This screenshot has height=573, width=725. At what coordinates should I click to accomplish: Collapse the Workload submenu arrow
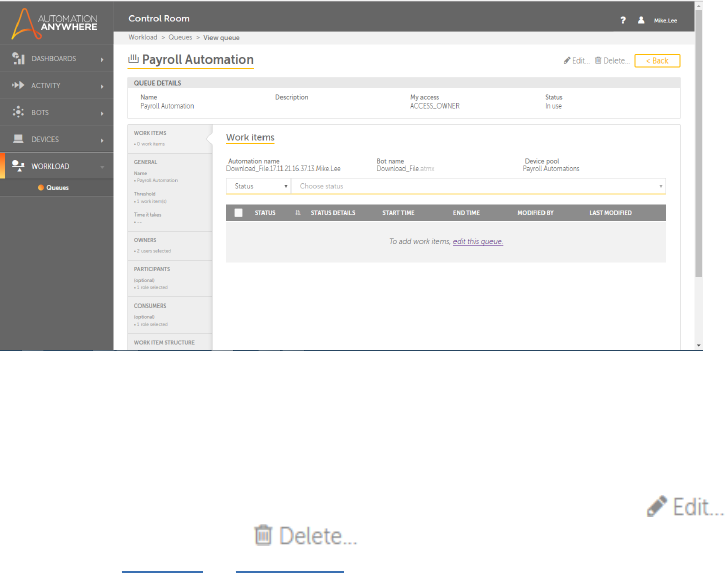point(102,167)
